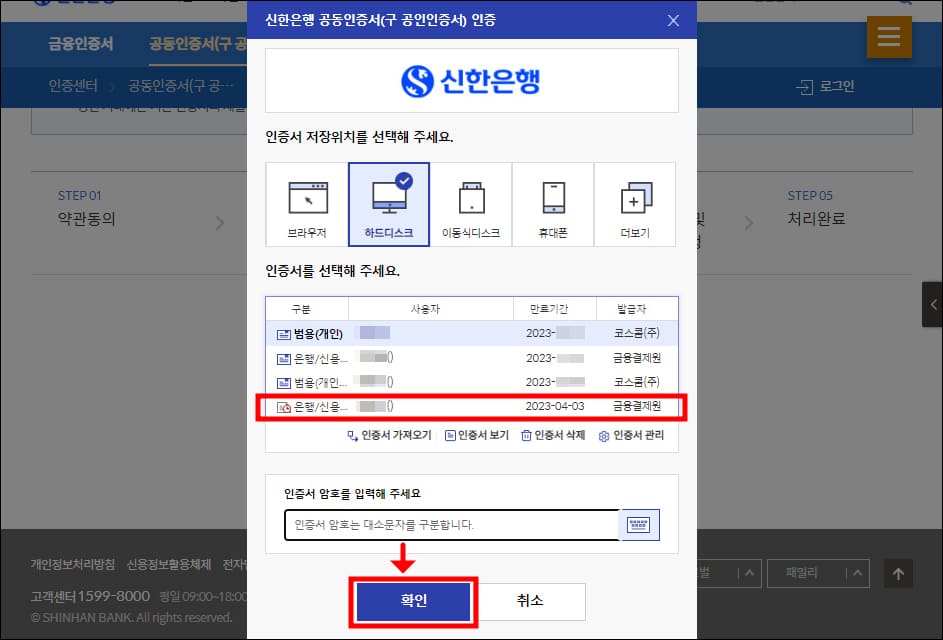
Task: Delete a certificate via 인증서 삭제 trash icon
Action: pyautogui.click(x=543, y=434)
